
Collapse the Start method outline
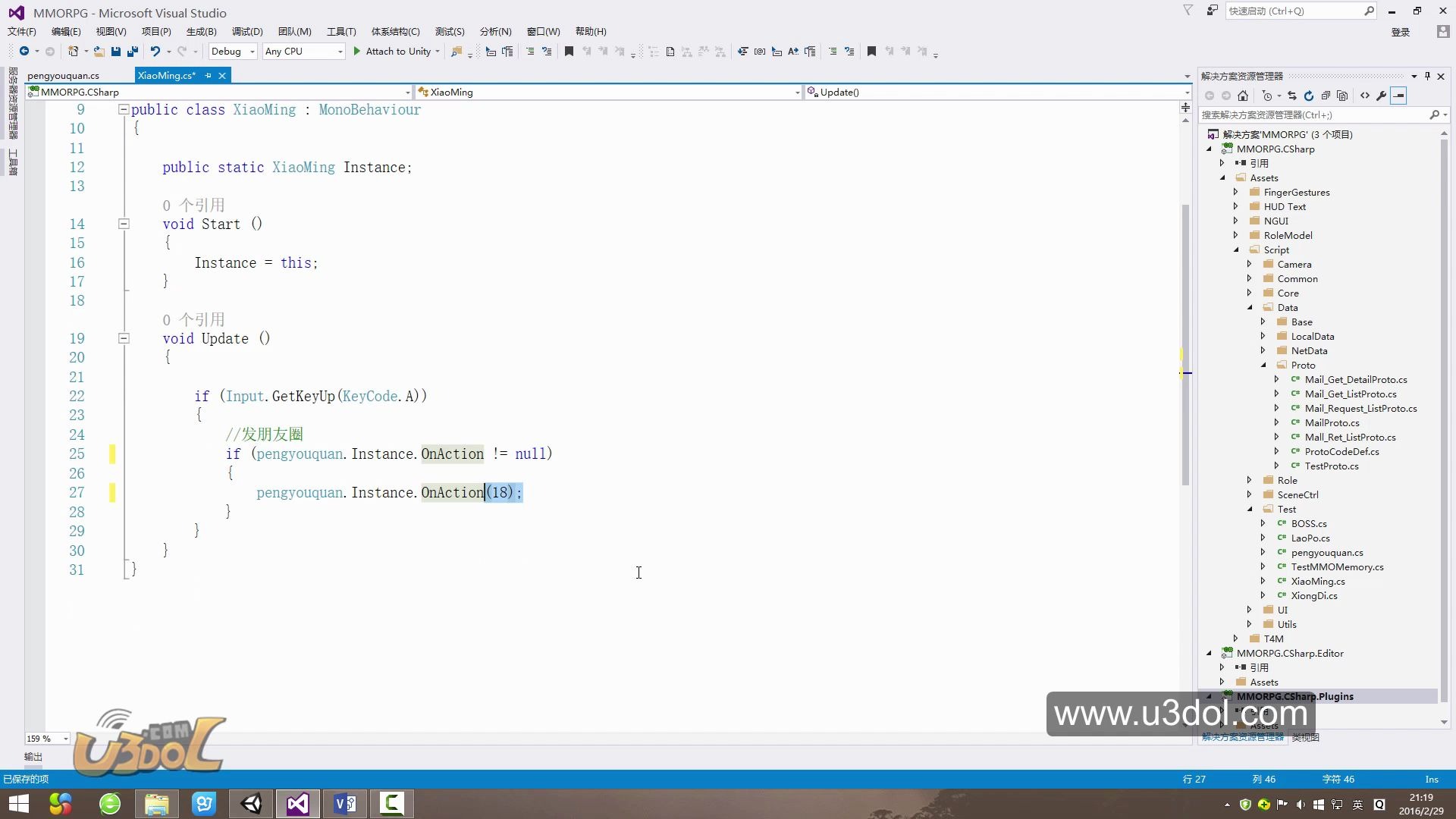point(123,224)
